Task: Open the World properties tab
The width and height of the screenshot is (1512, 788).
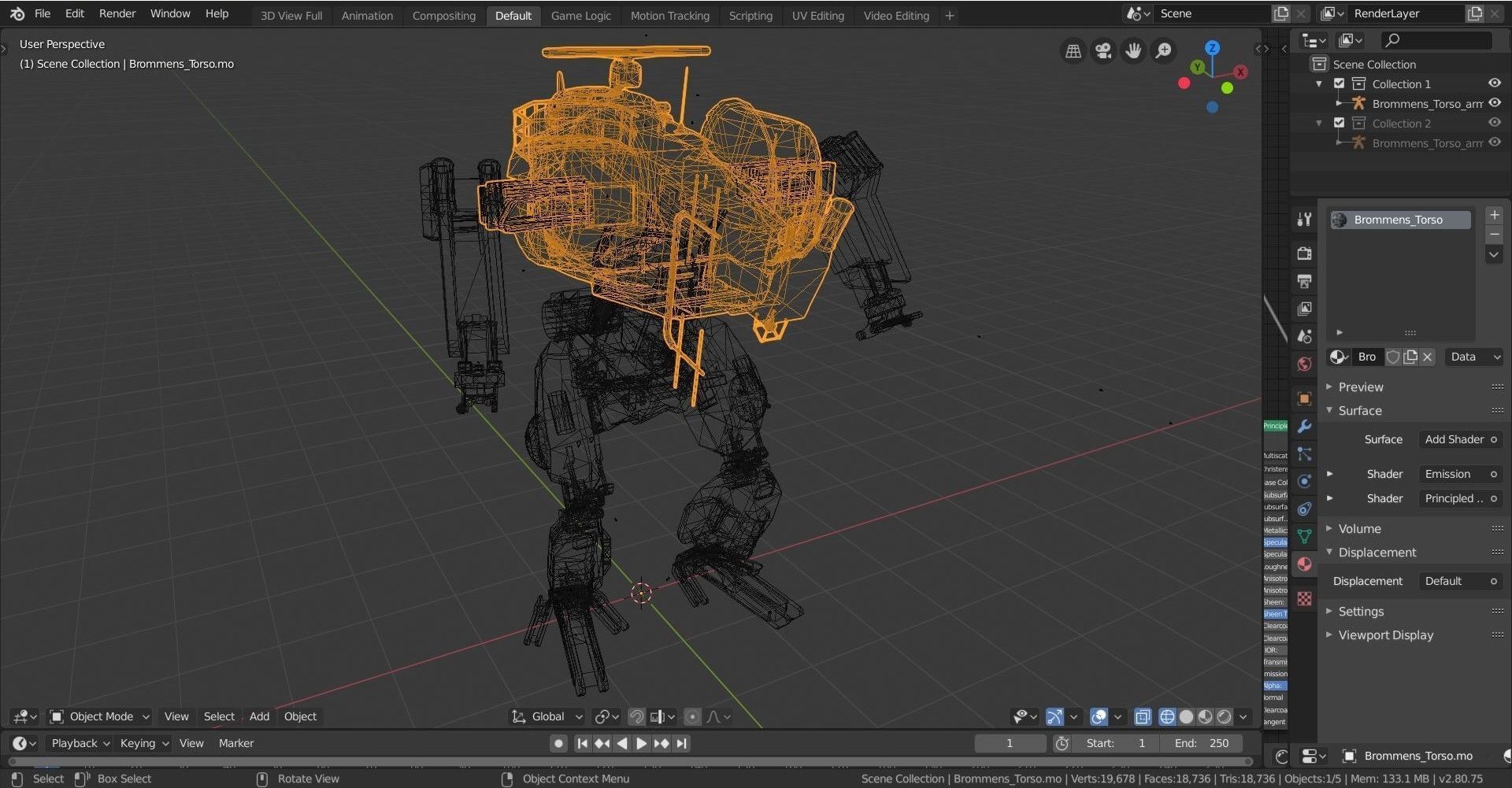Action: click(x=1304, y=364)
